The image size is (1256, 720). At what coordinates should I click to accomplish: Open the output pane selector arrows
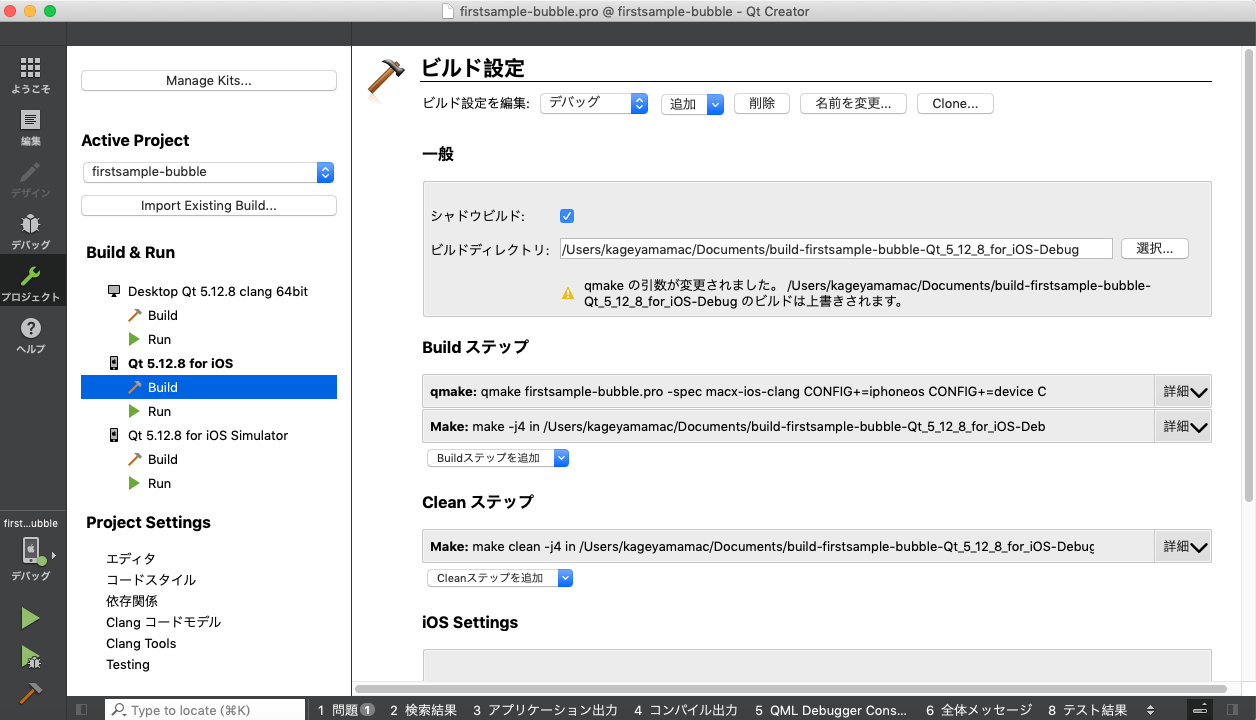point(1150,709)
